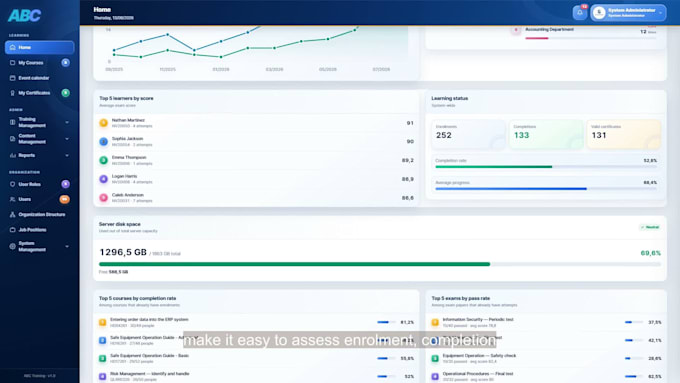Click the Average progress bar

[x=546, y=189]
